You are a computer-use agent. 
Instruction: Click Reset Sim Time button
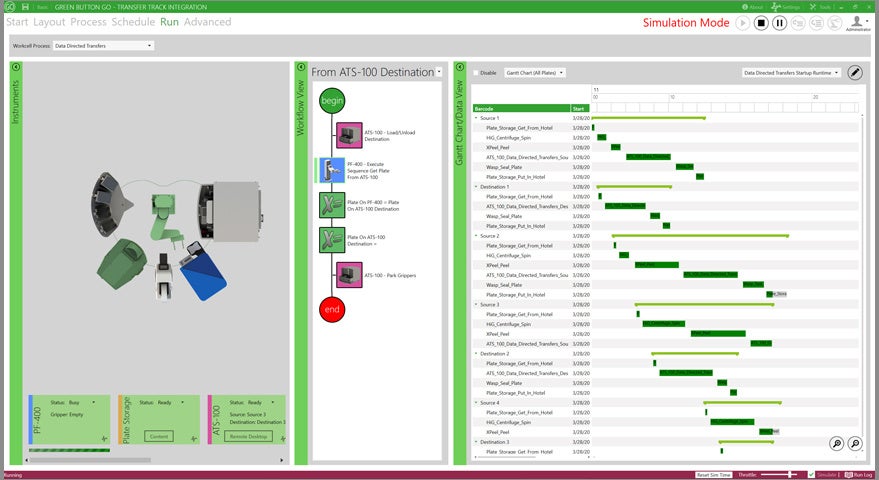tap(714, 475)
